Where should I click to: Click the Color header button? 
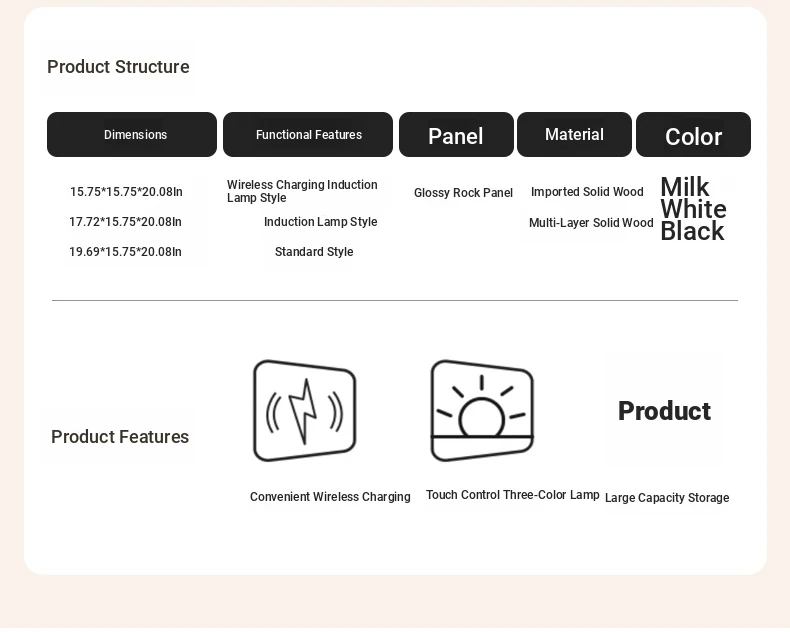click(693, 135)
